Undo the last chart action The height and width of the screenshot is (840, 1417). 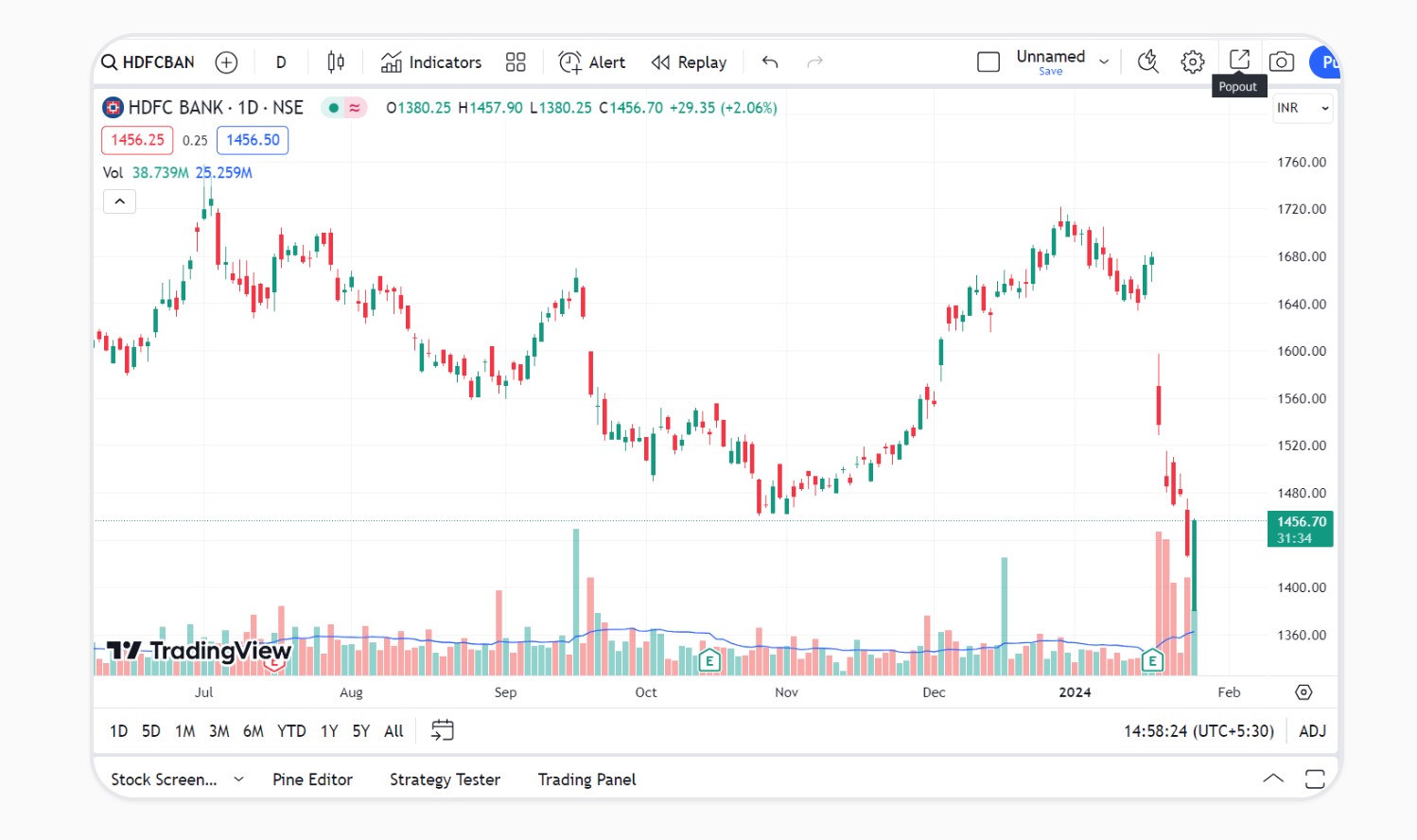point(770,62)
